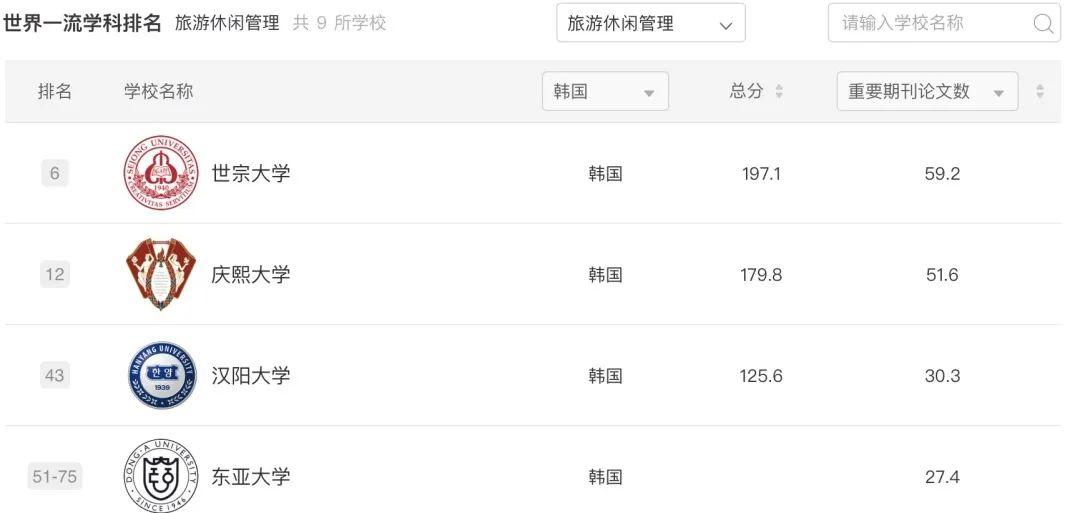Sort by 总分 using sort arrows
This screenshot has width=1080, height=513.
[779, 91]
